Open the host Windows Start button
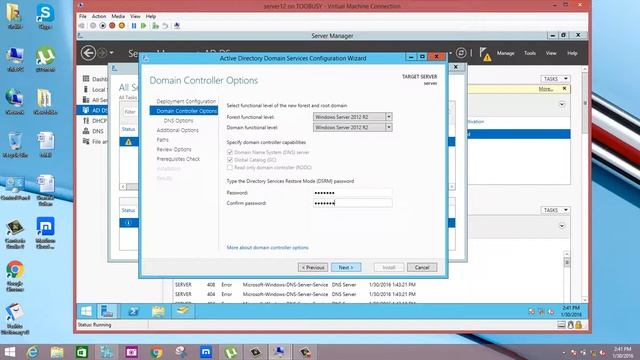This screenshot has width=640, height=360. [x=9, y=352]
